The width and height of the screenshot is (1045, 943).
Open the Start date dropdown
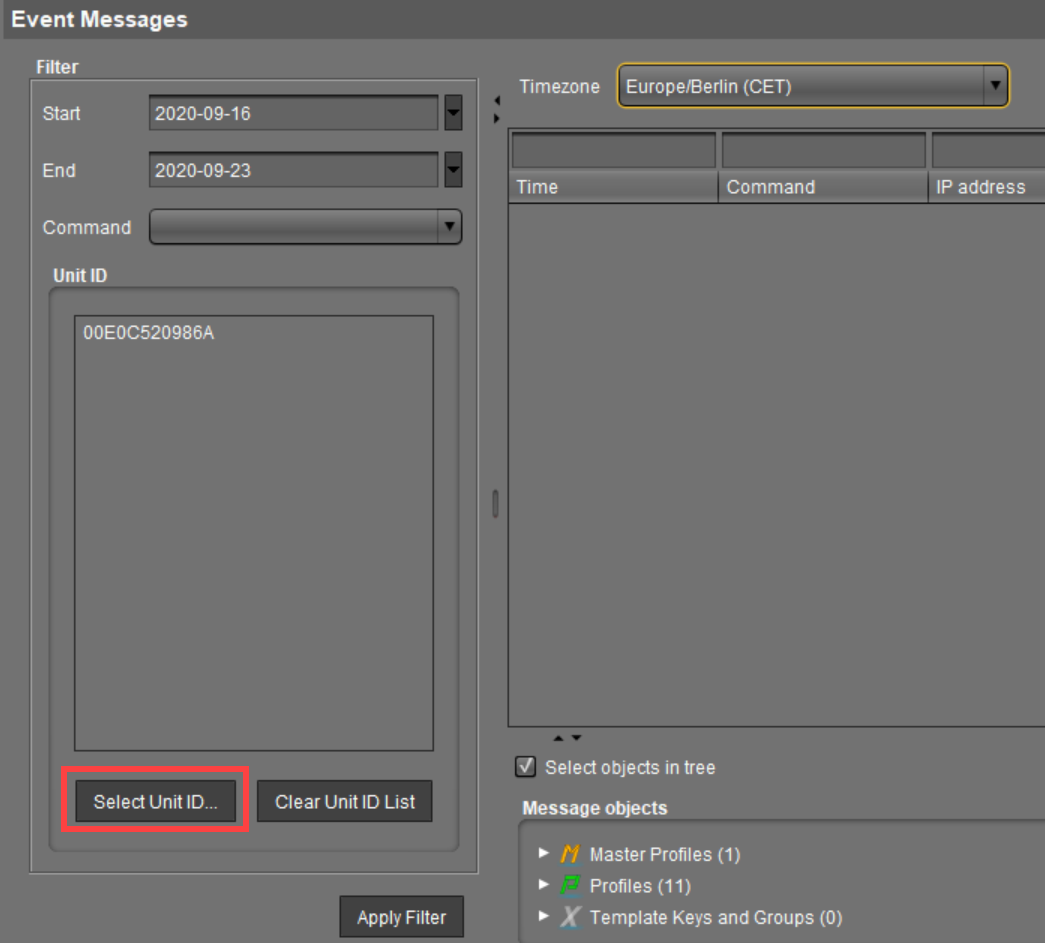(453, 113)
